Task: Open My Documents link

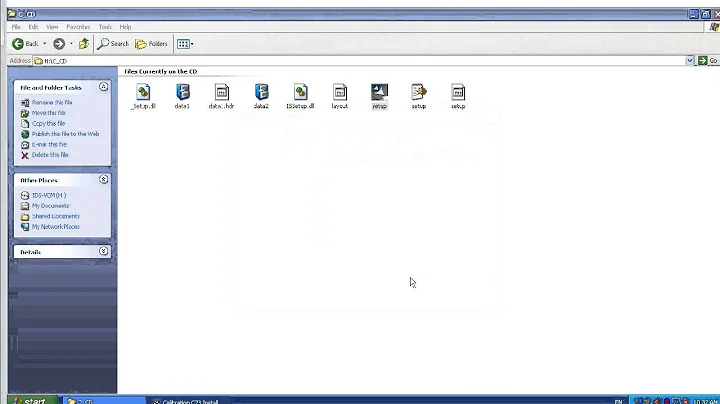Action: click(51, 206)
